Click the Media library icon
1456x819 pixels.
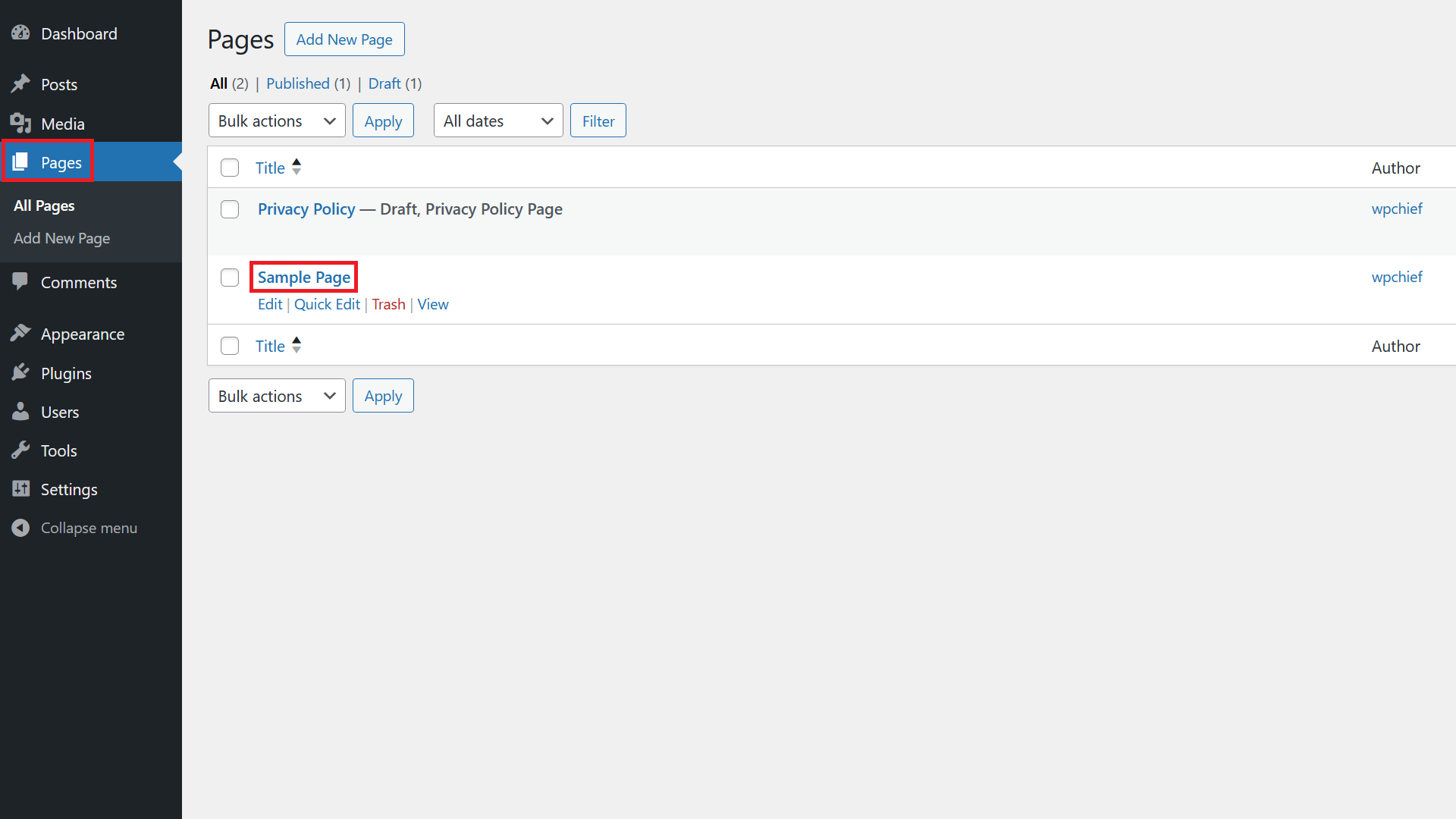tap(20, 124)
